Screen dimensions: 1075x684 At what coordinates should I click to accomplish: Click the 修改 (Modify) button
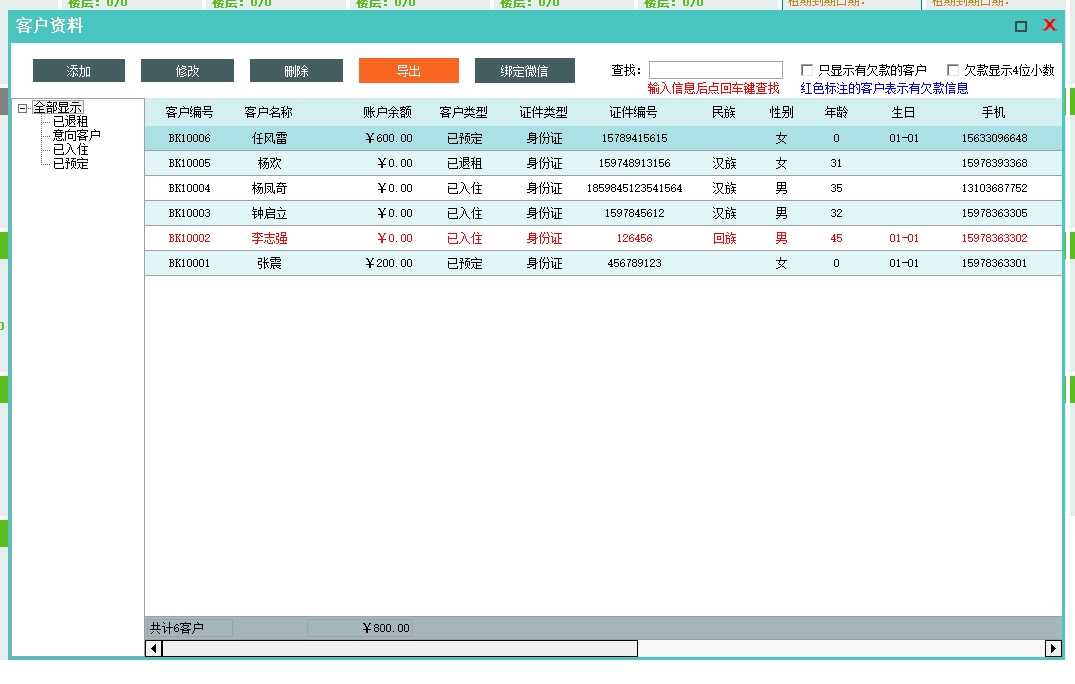click(x=187, y=71)
